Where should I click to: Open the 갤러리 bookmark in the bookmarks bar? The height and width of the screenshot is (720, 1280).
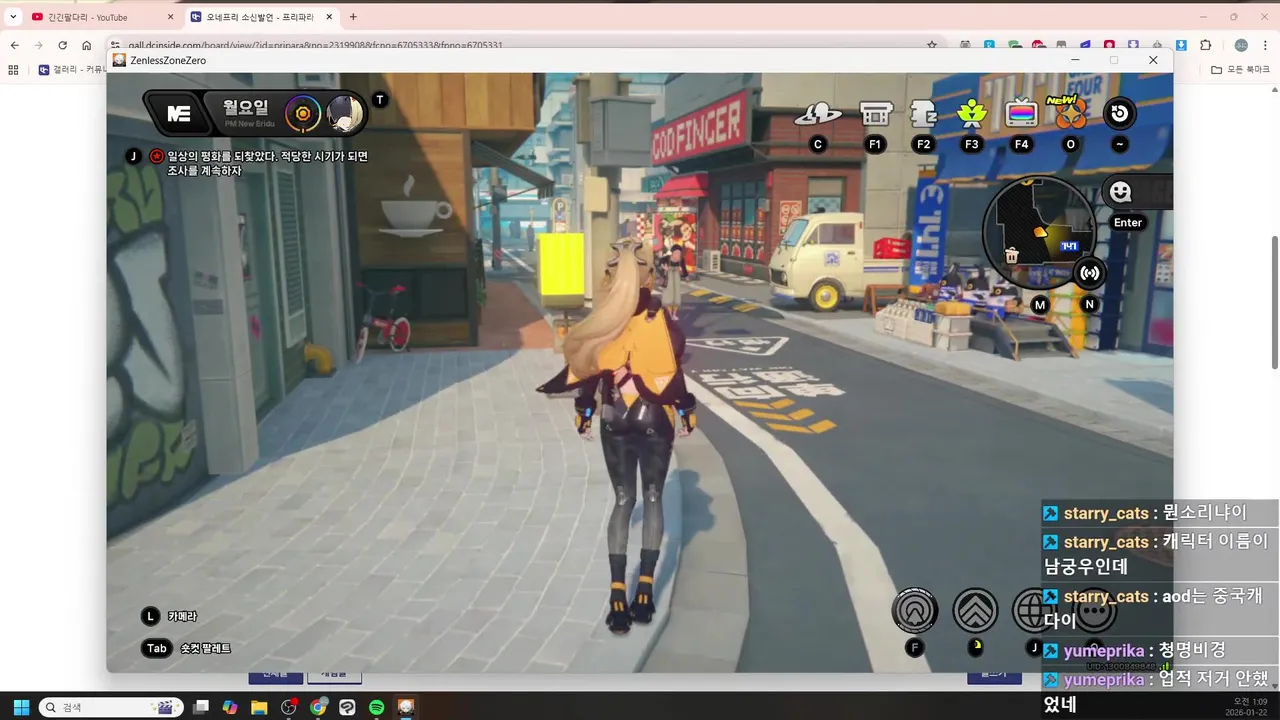(70, 70)
